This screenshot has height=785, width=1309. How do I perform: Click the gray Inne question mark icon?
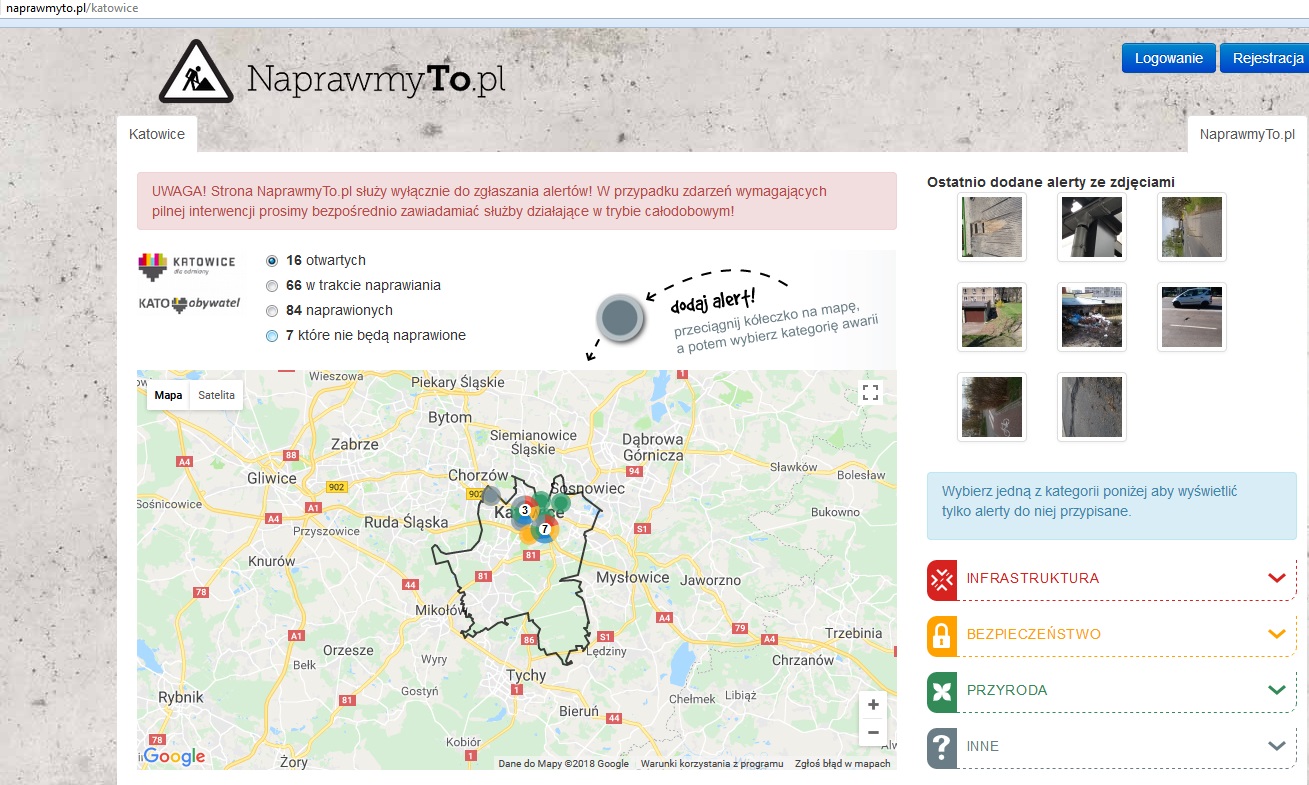[942, 748]
